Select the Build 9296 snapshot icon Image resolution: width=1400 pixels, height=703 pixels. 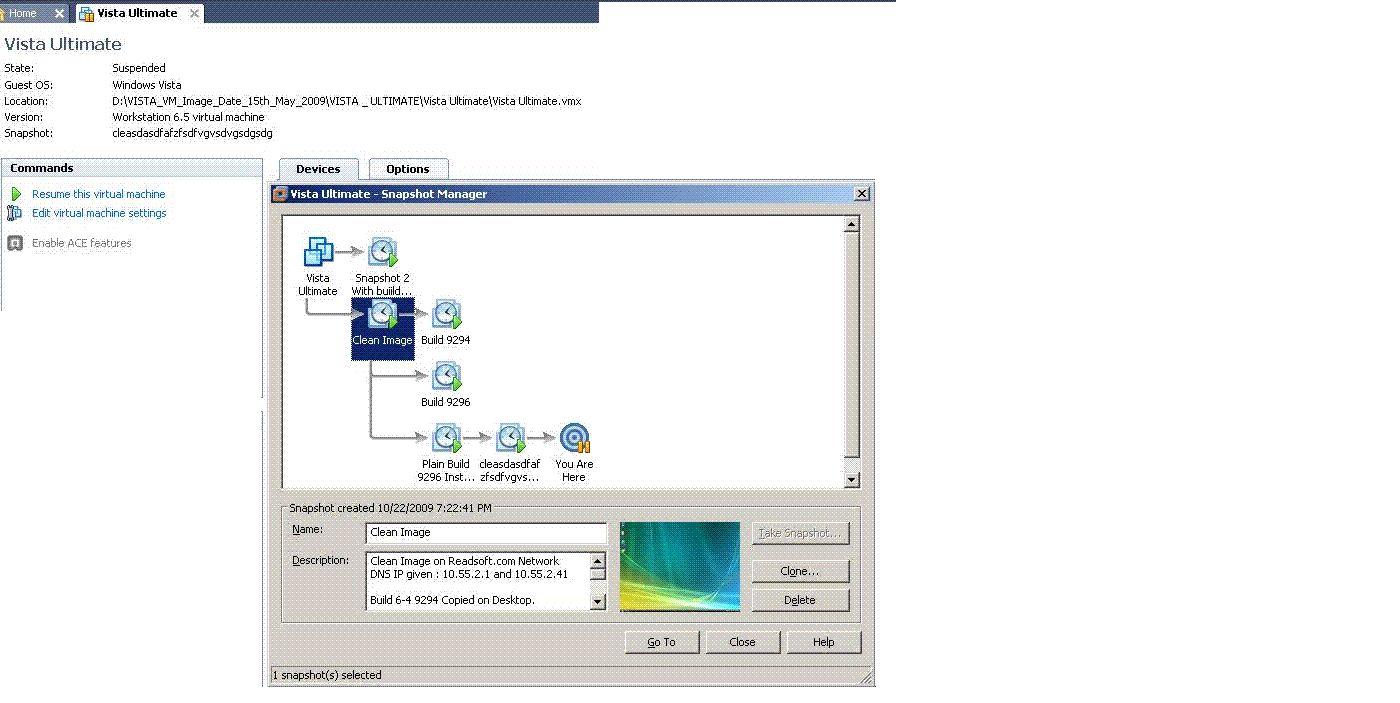[446, 377]
